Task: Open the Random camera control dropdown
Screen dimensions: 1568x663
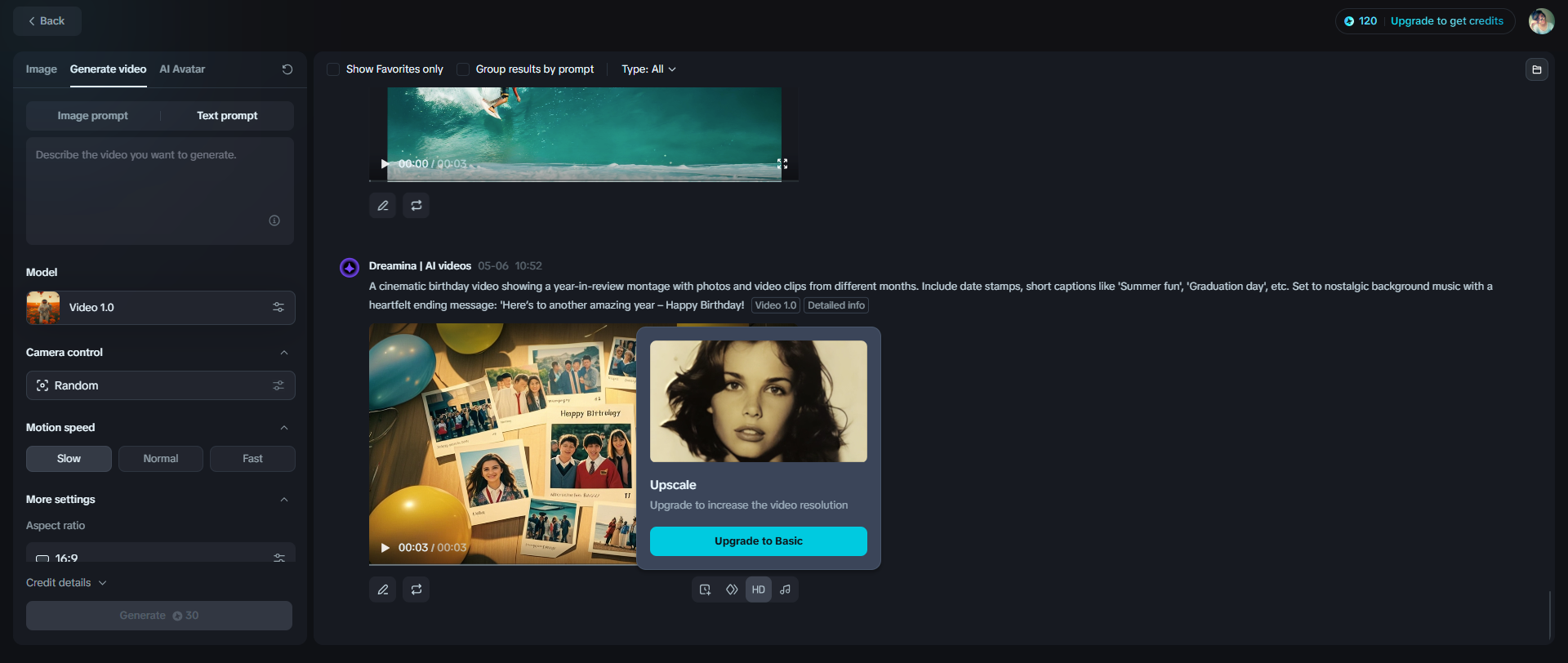Action: pos(160,385)
